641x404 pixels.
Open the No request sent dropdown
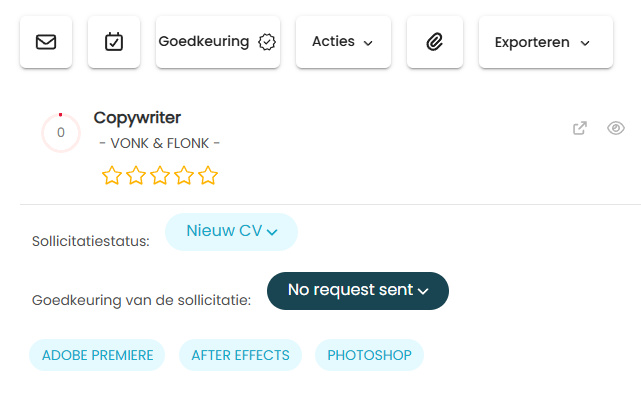point(358,291)
